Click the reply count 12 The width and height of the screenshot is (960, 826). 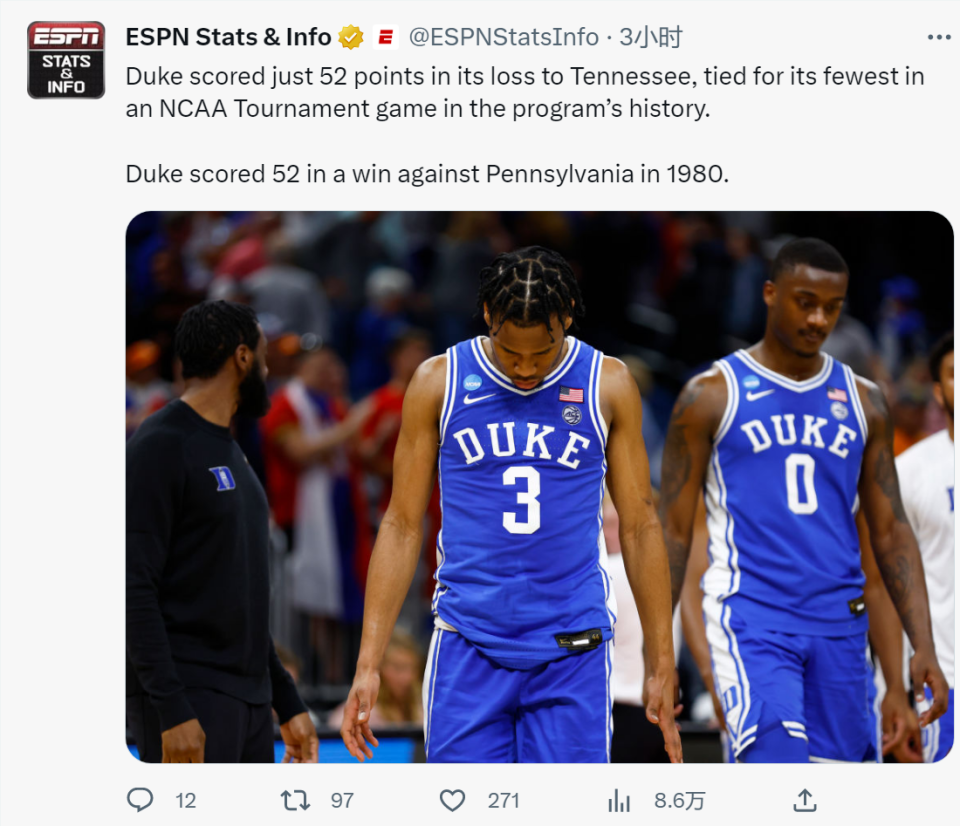click(185, 800)
